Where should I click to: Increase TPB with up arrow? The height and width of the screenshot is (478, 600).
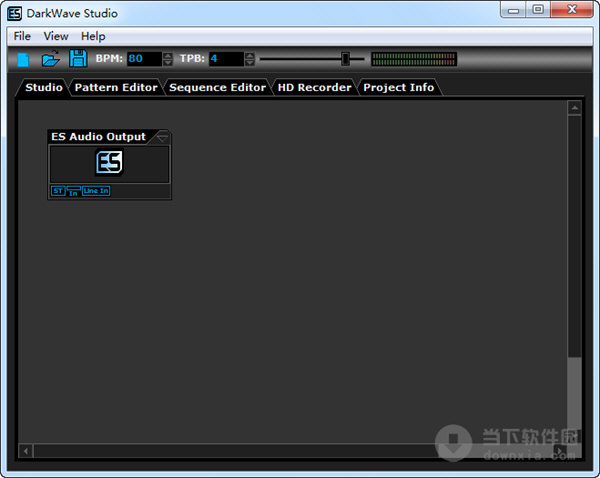click(x=249, y=55)
